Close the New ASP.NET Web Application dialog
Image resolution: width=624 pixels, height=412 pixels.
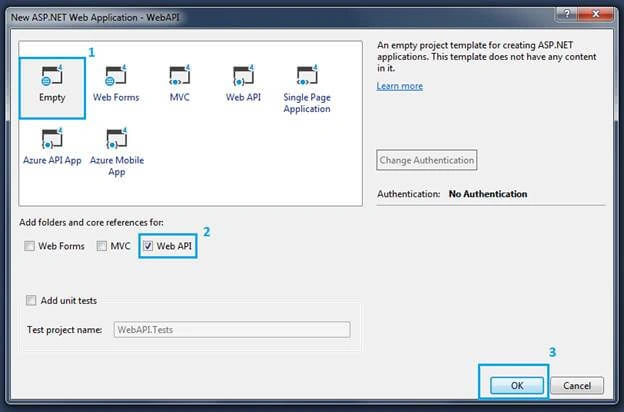pyautogui.click(x=595, y=14)
